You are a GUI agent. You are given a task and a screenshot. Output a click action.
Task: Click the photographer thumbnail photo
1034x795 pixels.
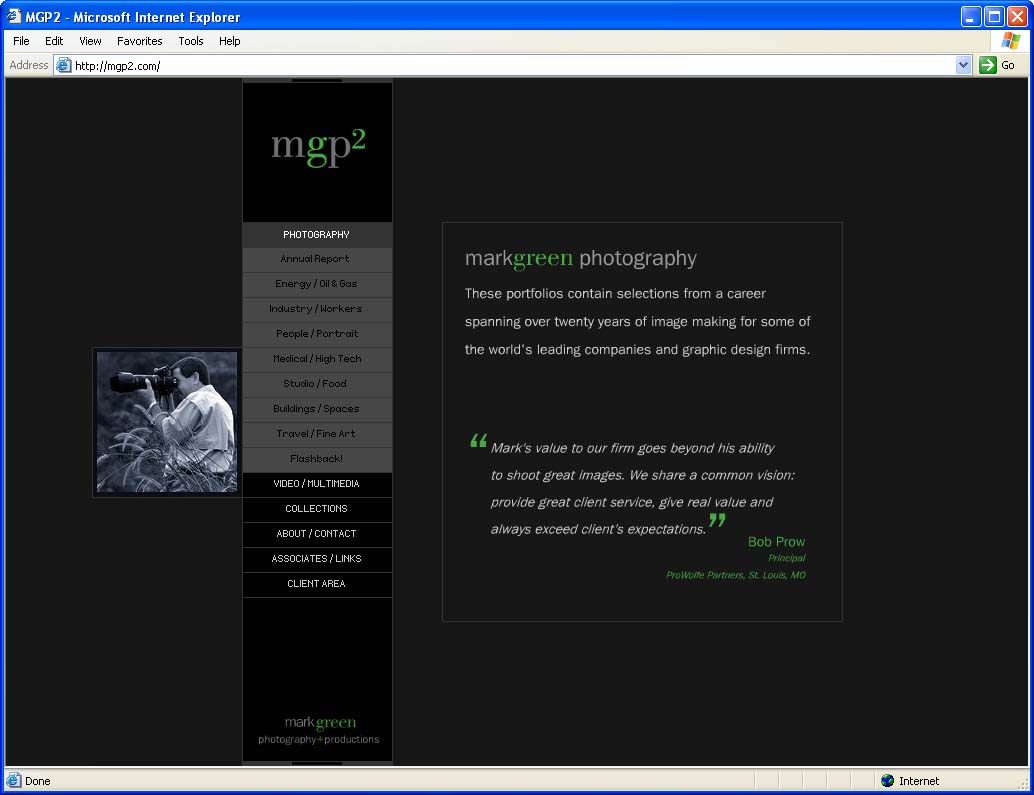167,422
